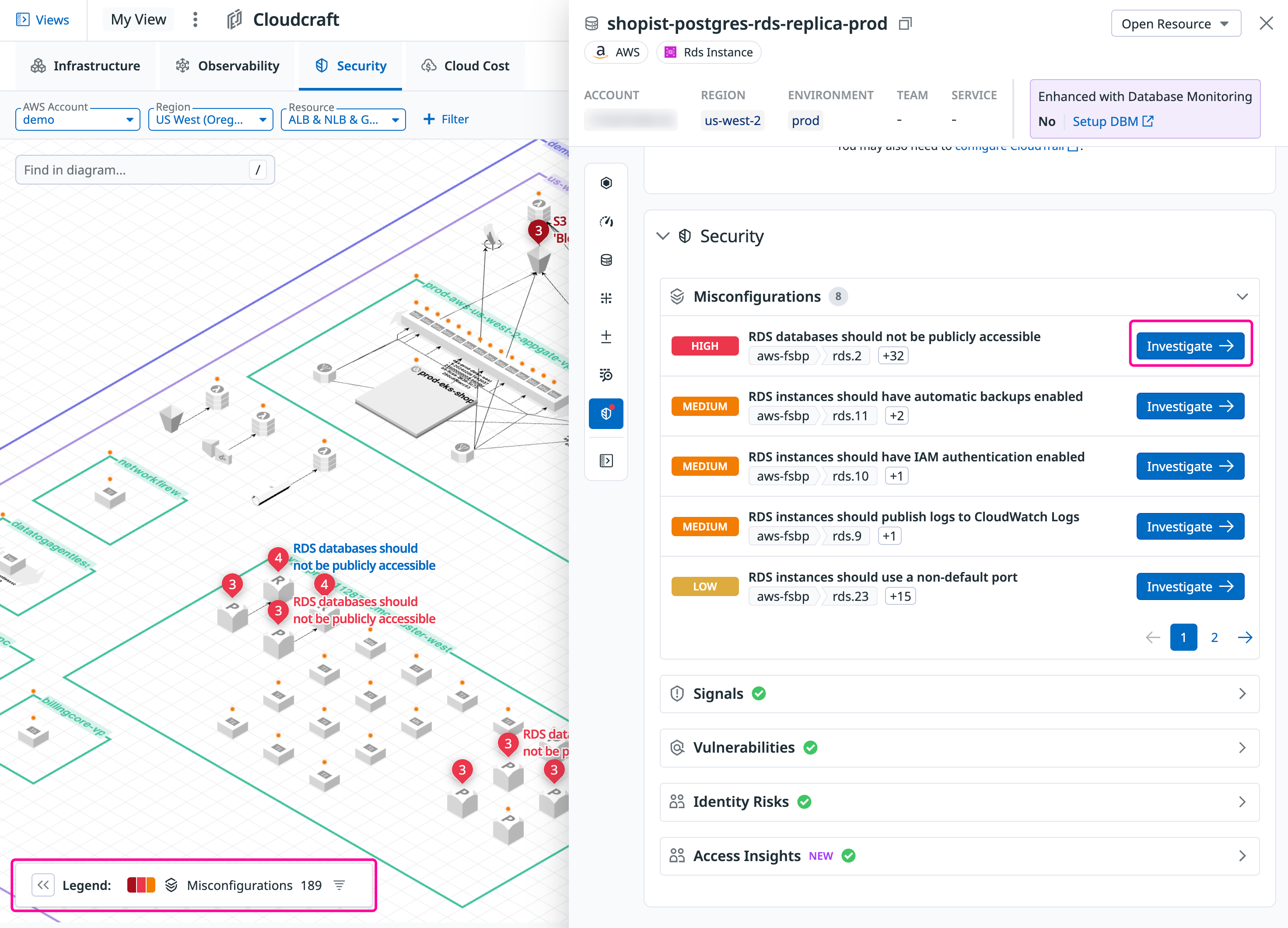
Task: Open the Views panel icon
Action: pos(23,20)
